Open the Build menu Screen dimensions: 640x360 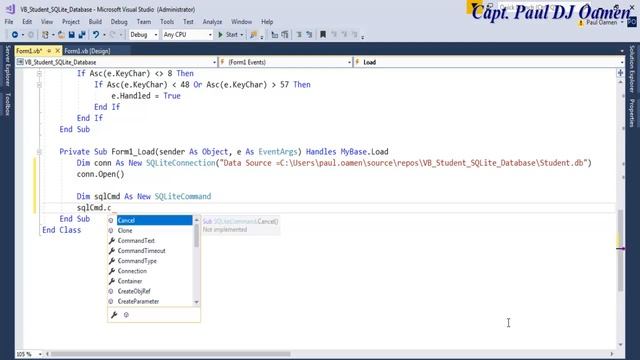pos(95,22)
